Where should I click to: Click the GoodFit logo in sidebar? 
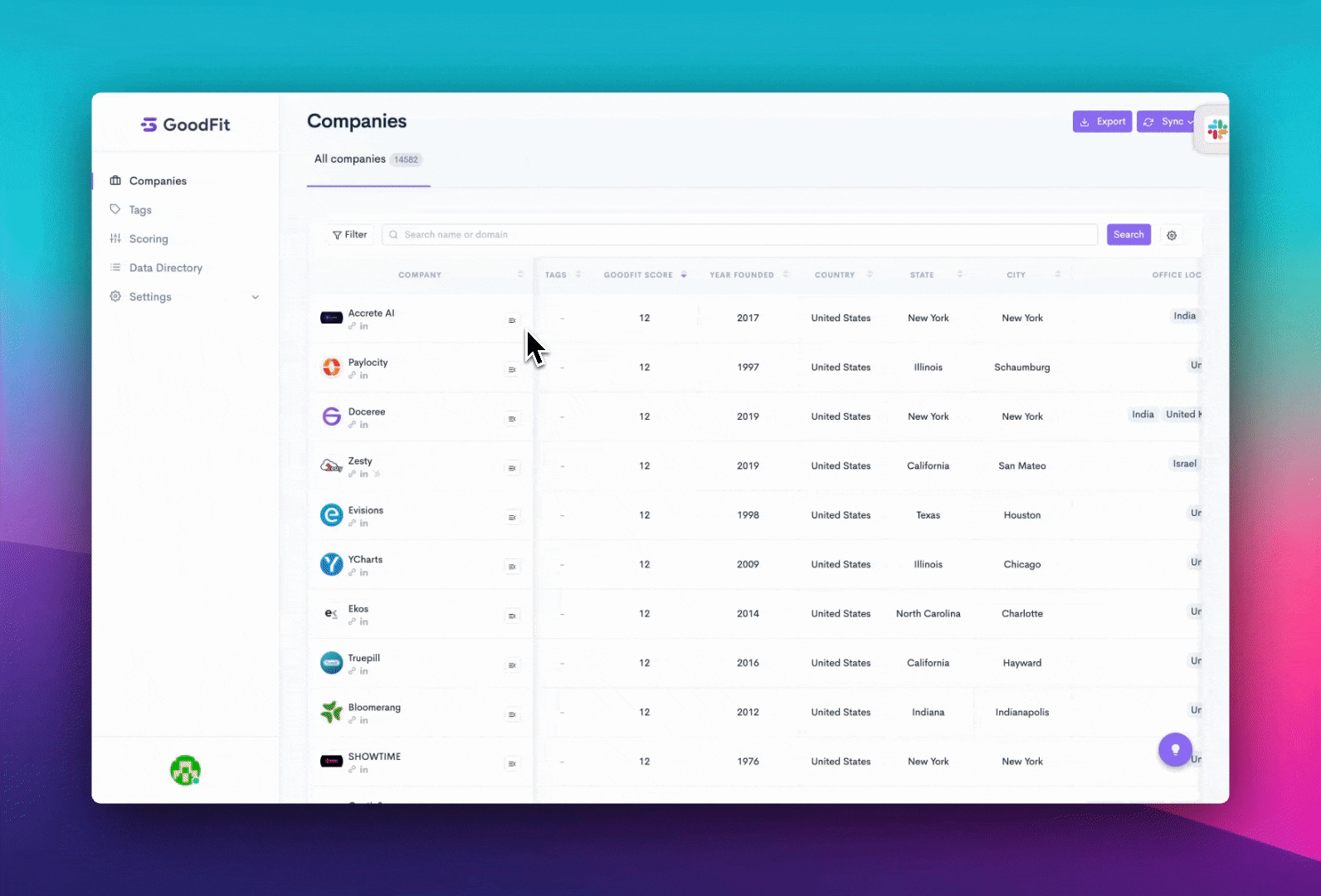click(x=185, y=124)
